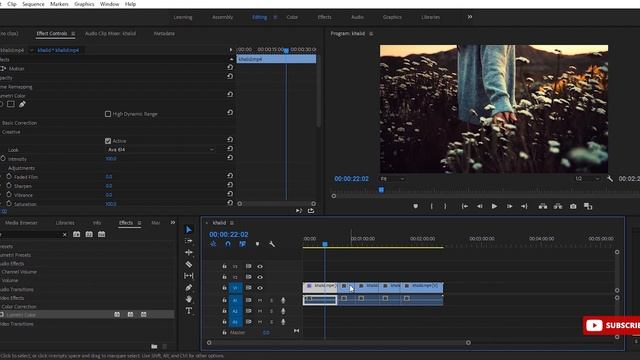Screen dimensions: 640x360
Task: Click the new custom bin folder icon in Effects
Action: [x=154, y=347]
